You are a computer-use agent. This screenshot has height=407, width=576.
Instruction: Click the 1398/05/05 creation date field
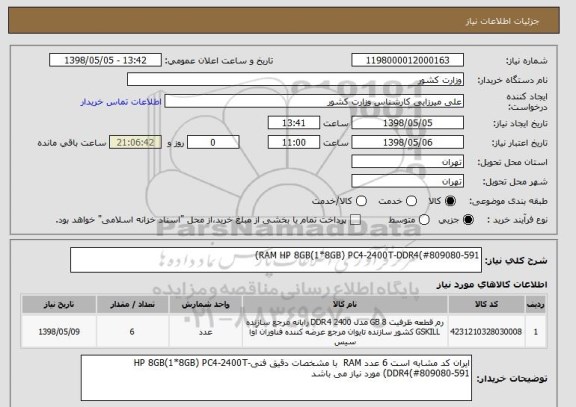pyautogui.click(x=407, y=123)
